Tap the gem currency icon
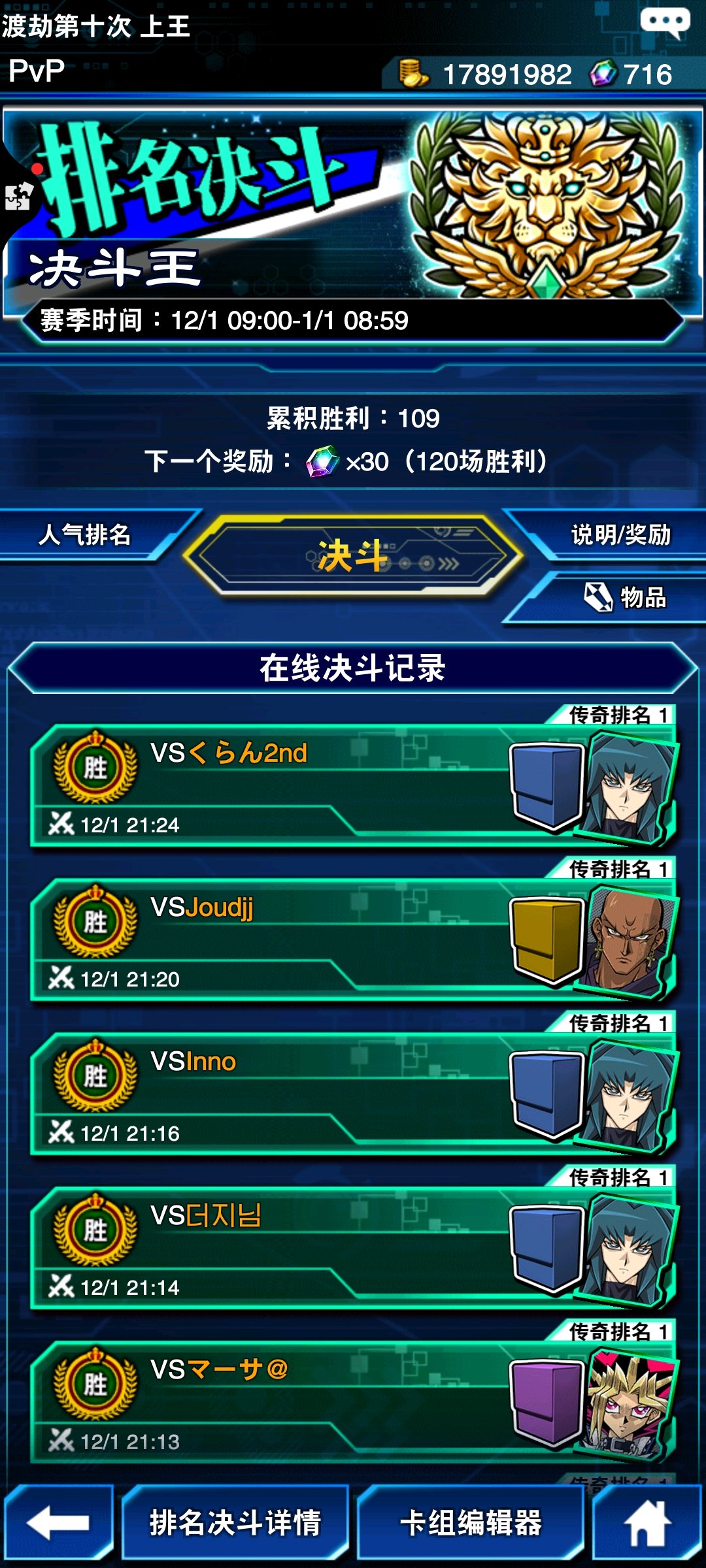Screen dimensions: 706x1568 point(603,73)
